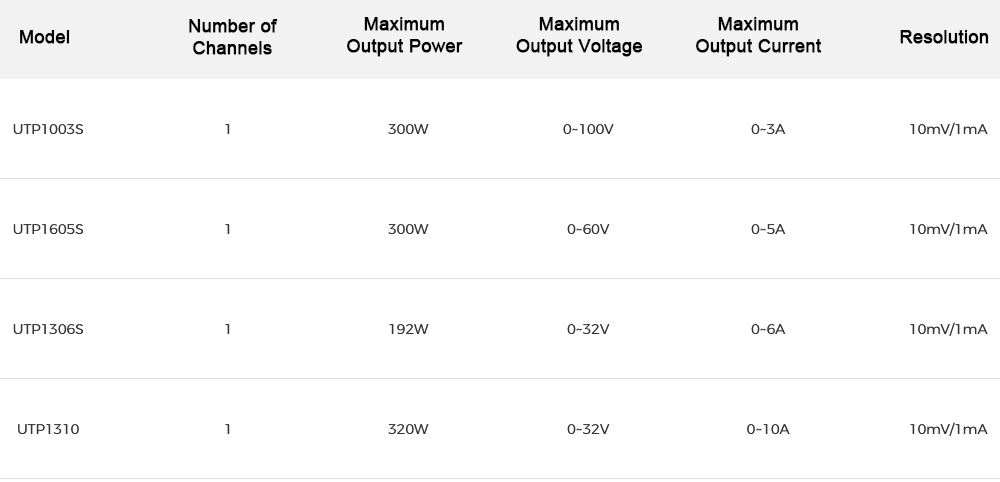
Task: Click the 0~100V voltage cell
Action: pos(588,129)
